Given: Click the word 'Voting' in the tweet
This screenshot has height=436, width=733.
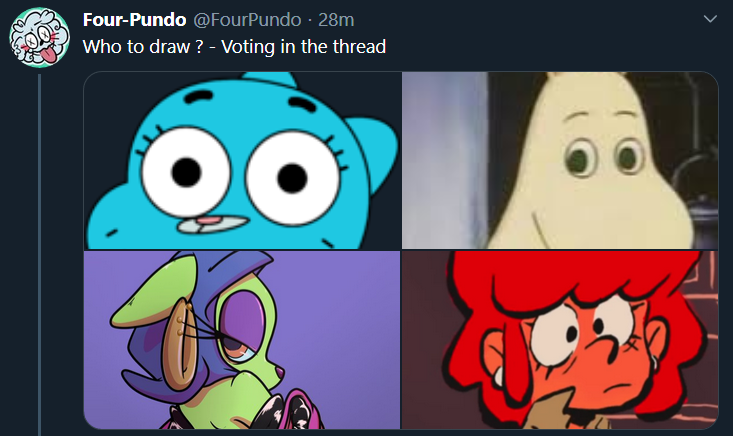Looking at the screenshot, I should [248, 47].
